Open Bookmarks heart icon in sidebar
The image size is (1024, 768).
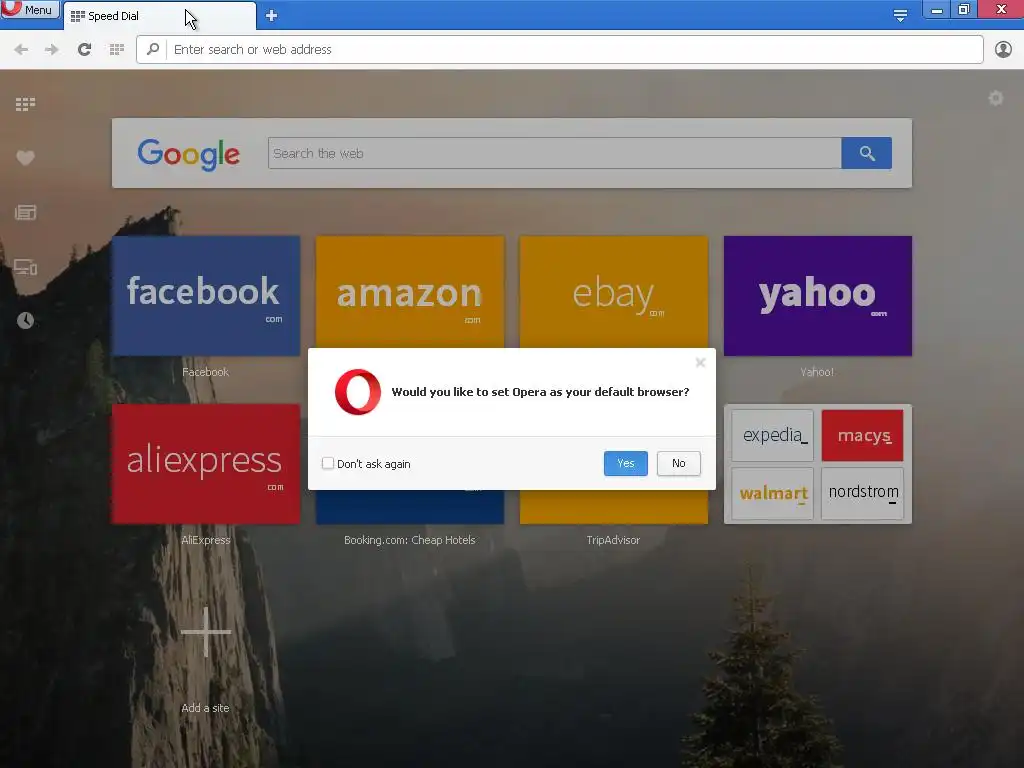(25, 158)
